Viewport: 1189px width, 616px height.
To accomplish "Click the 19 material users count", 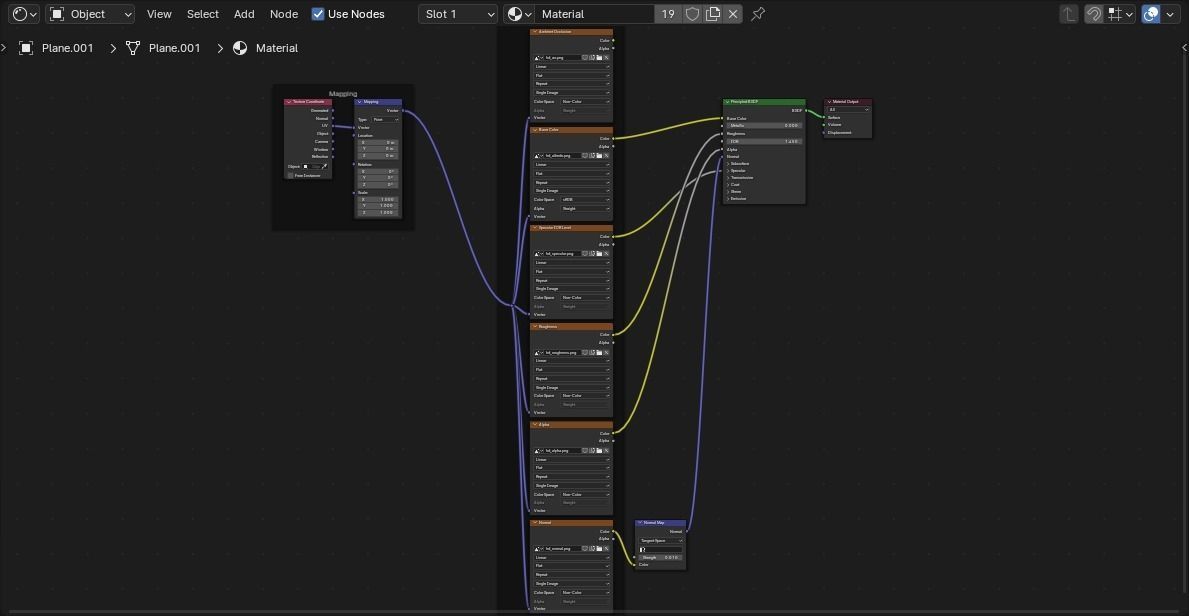I will pyautogui.click(x=668, y=14).
